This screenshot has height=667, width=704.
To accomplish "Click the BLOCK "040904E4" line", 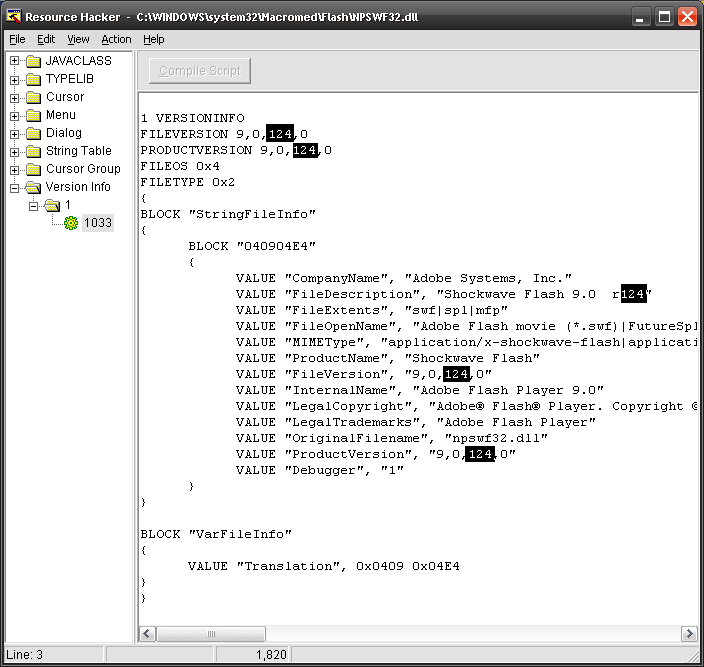I will point(252,246).
